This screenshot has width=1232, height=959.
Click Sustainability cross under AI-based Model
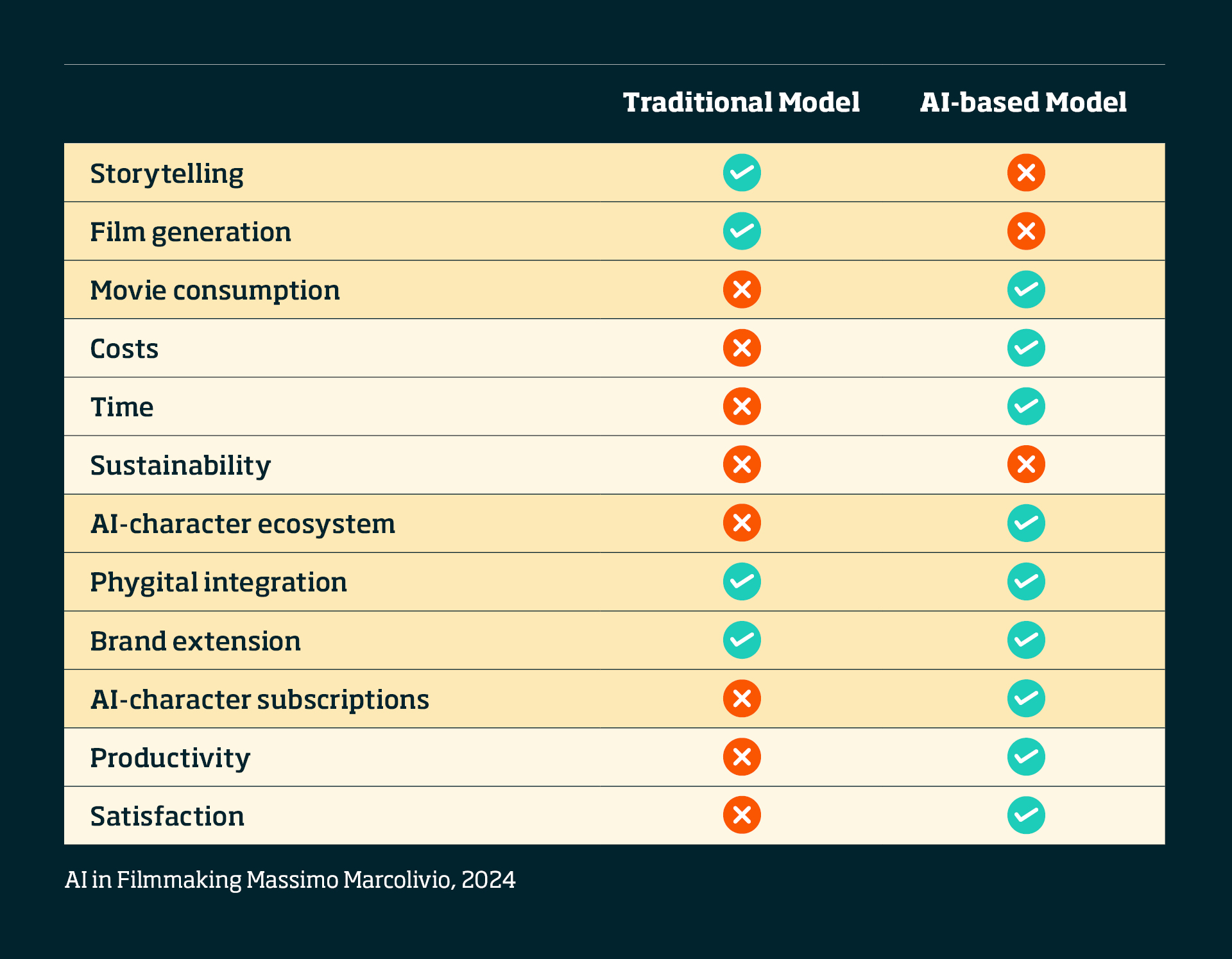1026,464
